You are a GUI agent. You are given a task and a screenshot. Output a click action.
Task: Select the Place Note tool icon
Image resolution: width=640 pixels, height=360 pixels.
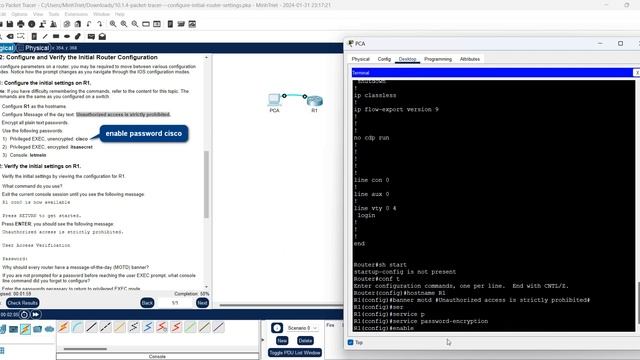(x=34, y=36)
